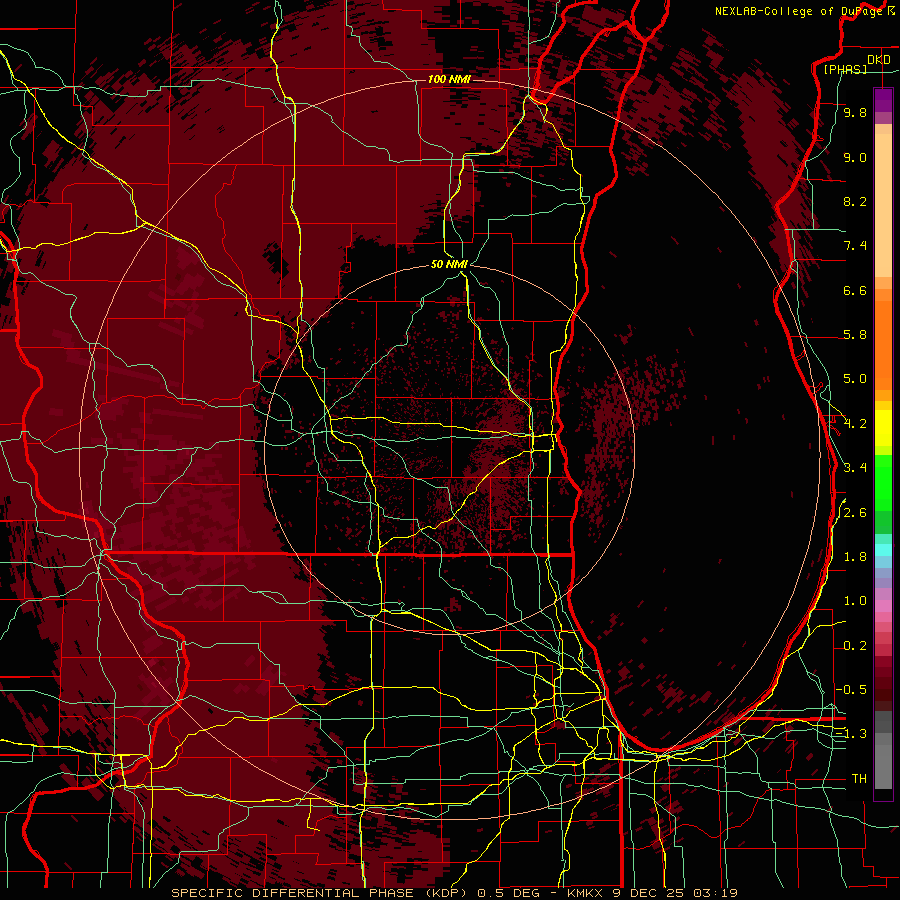Viewport: 900px width, 900px height.
Task: Click the 1.8 legend value
Action: [x=855, y=557]
